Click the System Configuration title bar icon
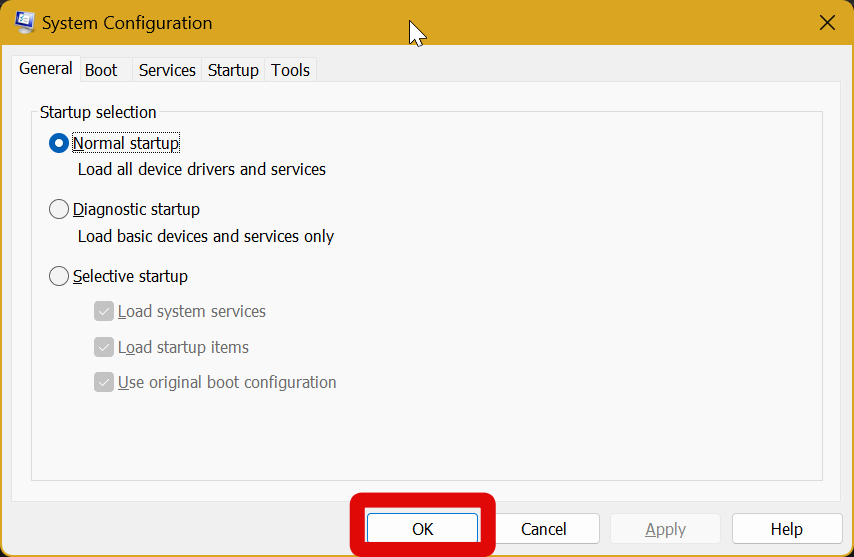Viewport: 854px width, 557px height. 25,22
